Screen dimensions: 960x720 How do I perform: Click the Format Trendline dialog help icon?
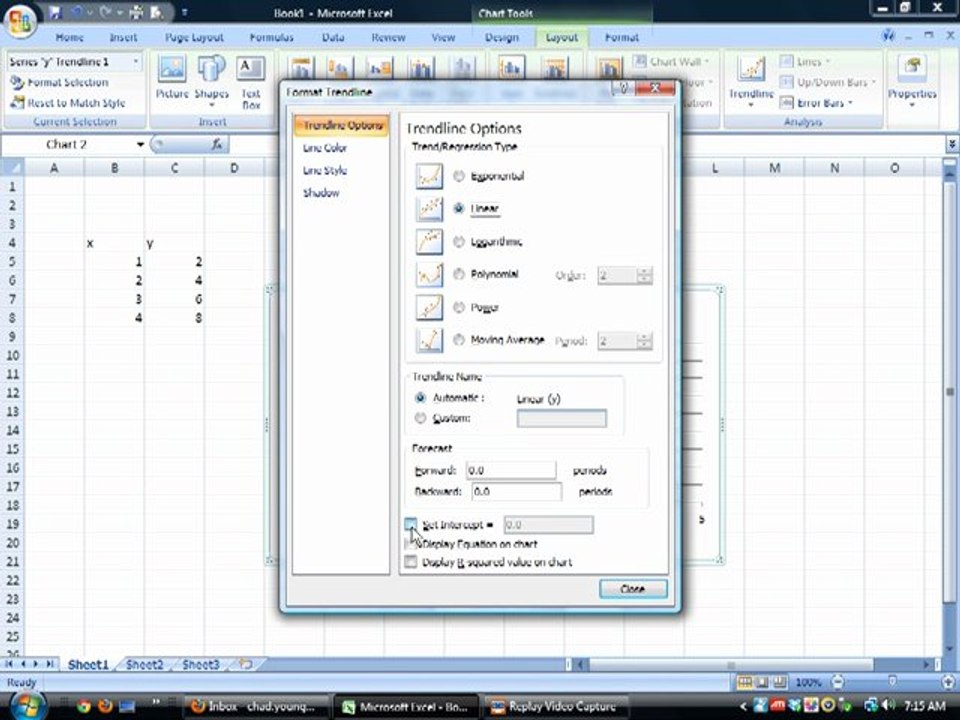tap(623, 88)
